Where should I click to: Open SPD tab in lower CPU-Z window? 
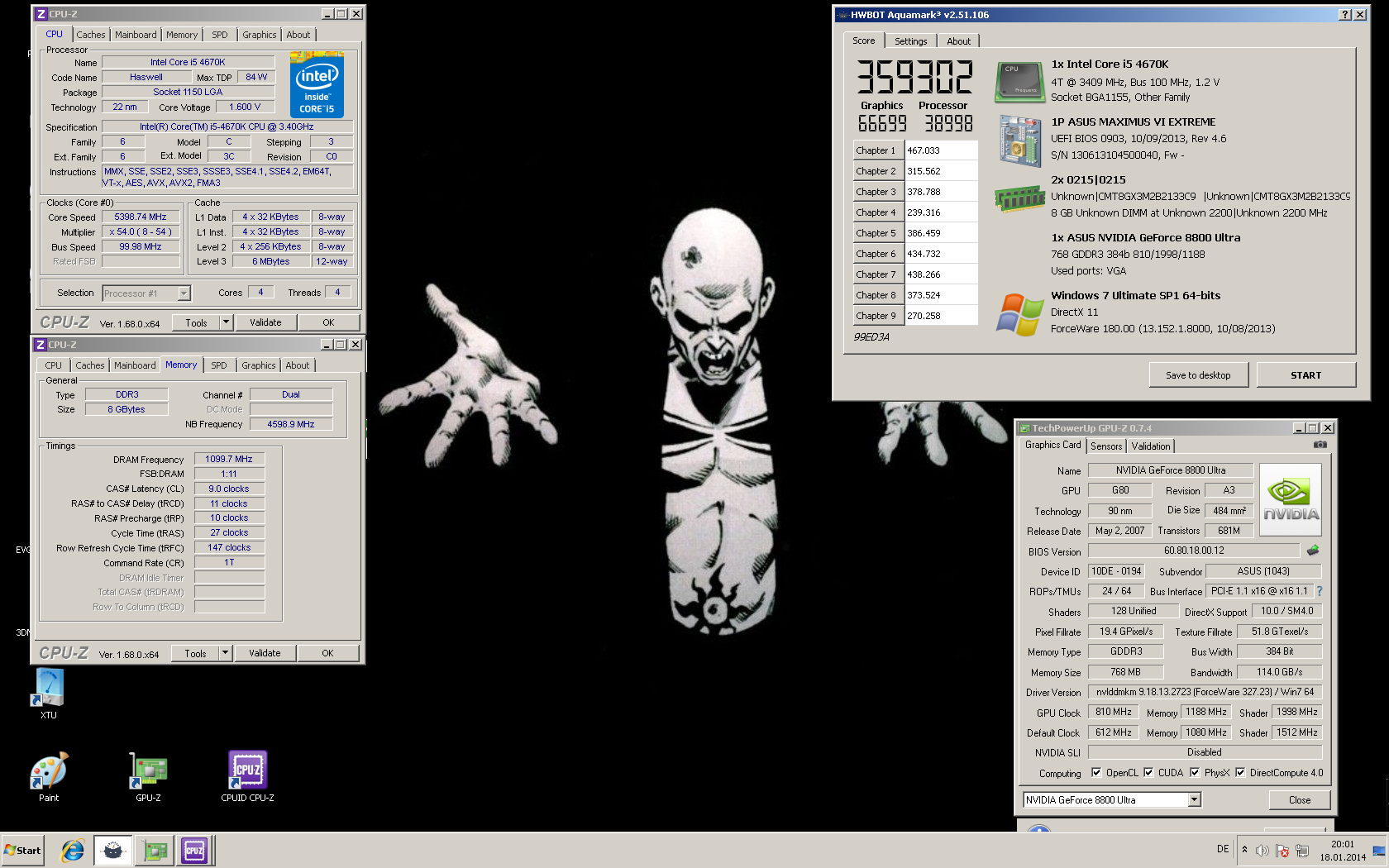(218, 365)
